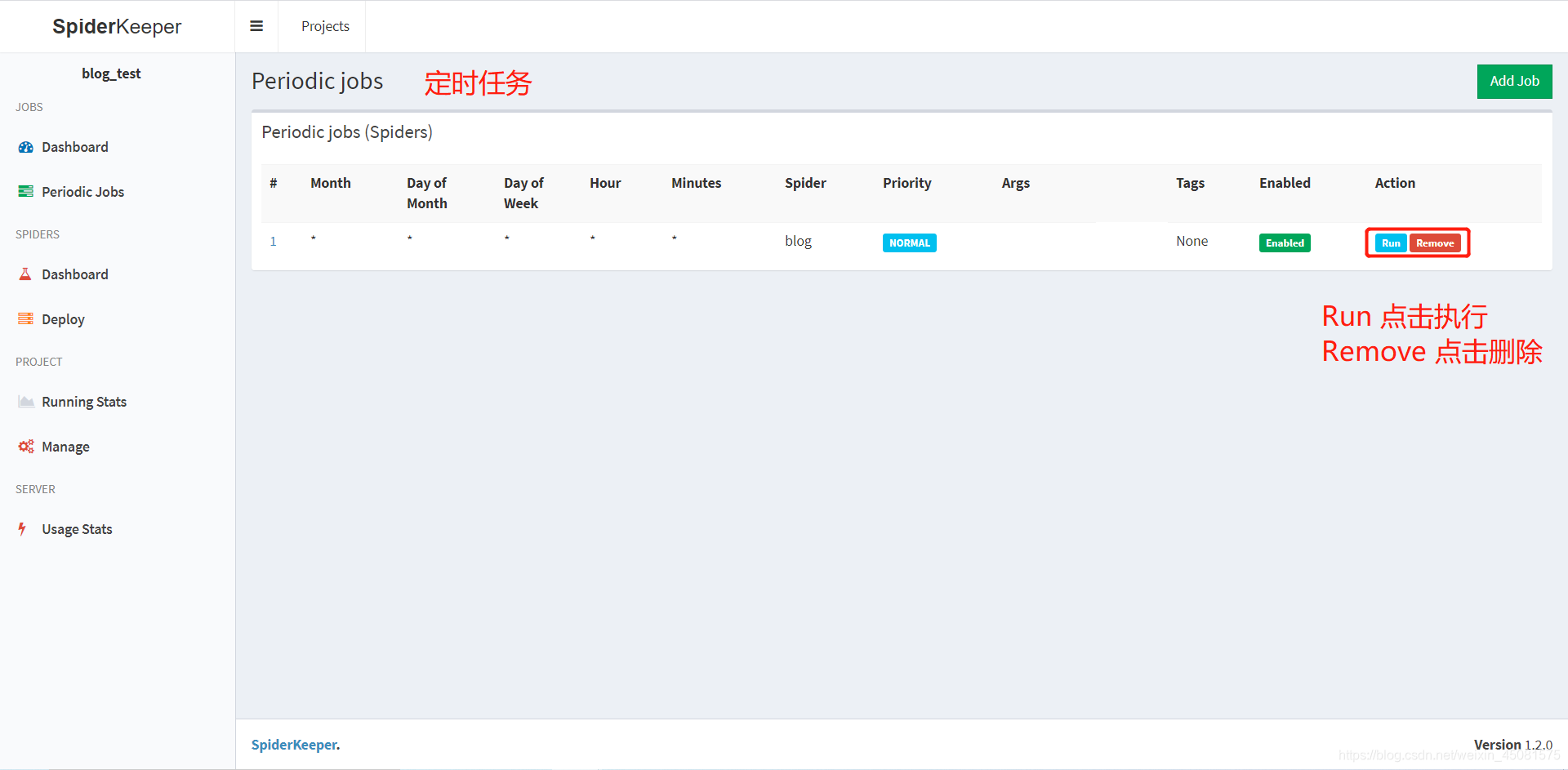Click the Running Stats chart icon
This screenshot has width=1568, height=770.
(26, 402)
